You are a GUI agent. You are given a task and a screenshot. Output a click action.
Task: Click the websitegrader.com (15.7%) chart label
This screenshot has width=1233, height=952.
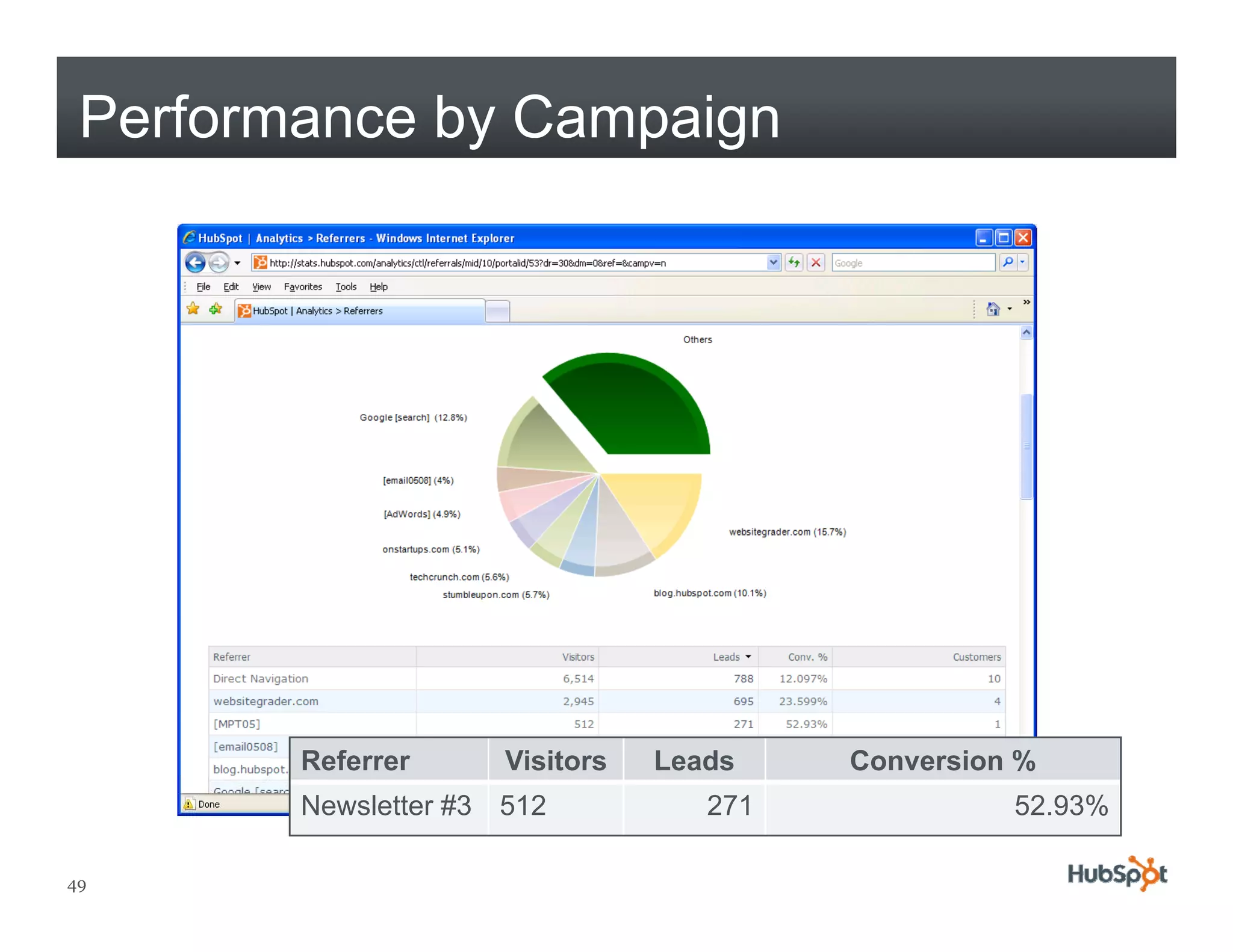[787, 532]
